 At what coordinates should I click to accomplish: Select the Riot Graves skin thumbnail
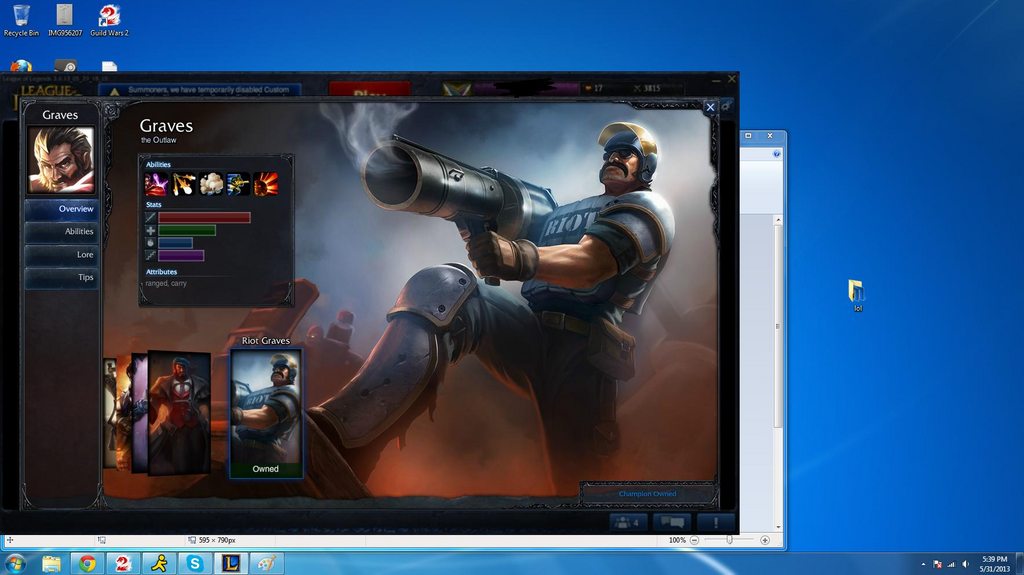tap(265, 414)
